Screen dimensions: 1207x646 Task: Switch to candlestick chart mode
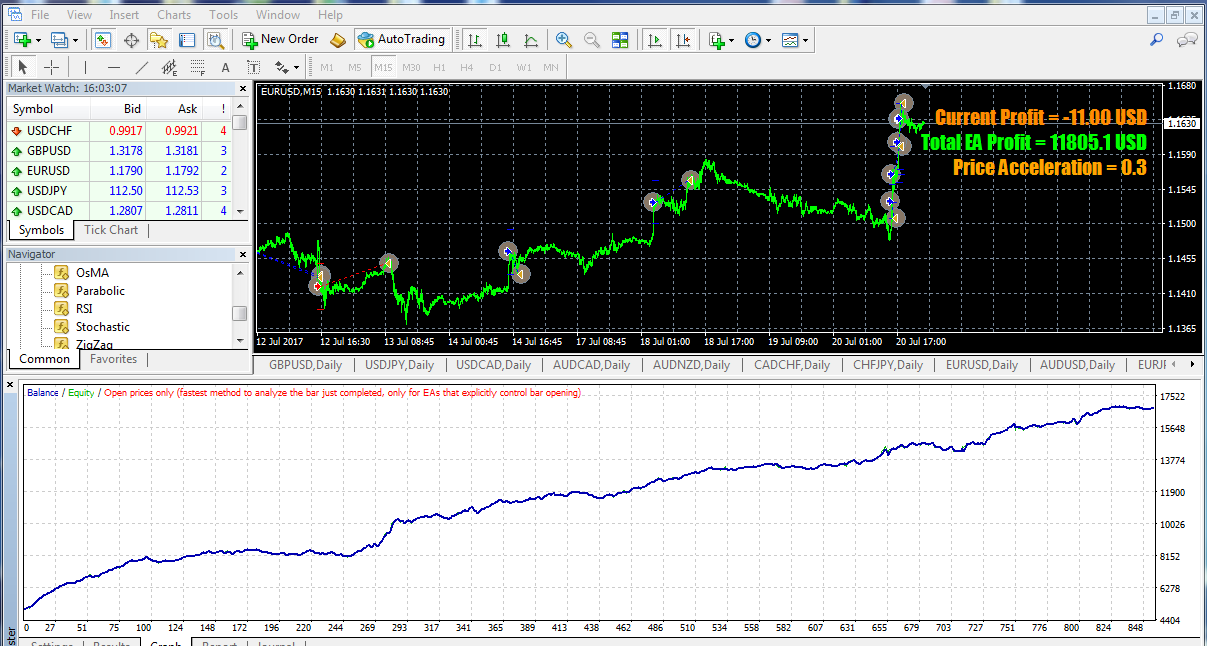(x=503, y=40)
